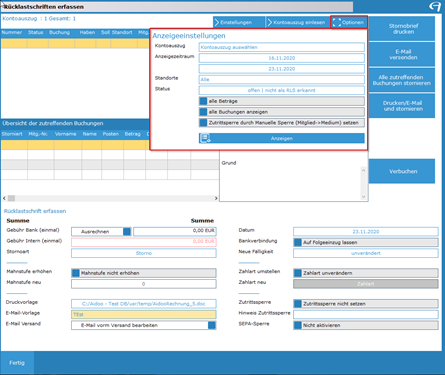Click the Druckvorlage file path field

(x=144, y=304)
